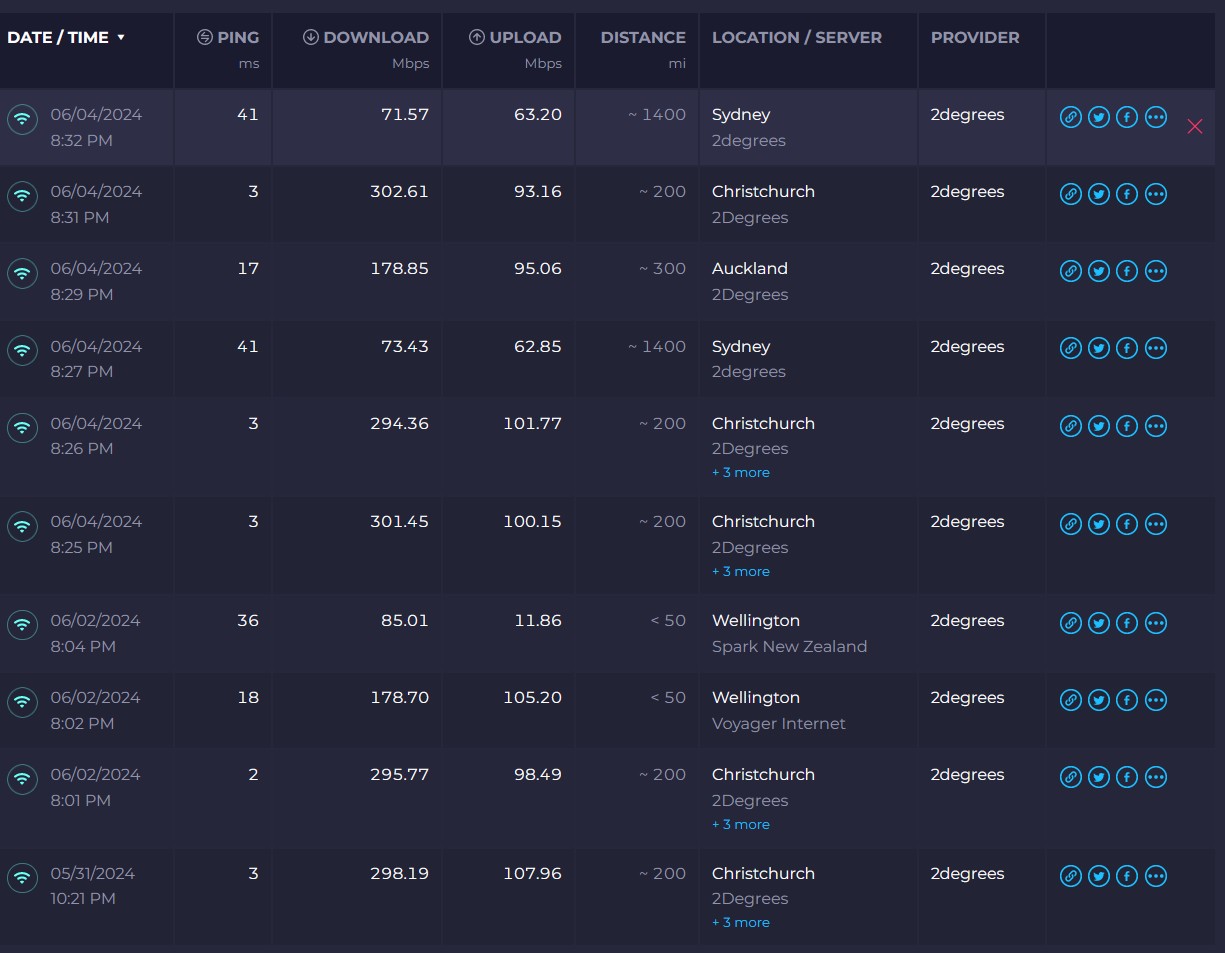Image resolution: width=1225 pixels, height=953 pixels.
Task: Click the Voyager Internet server name
Action: (x=779, y=723)
